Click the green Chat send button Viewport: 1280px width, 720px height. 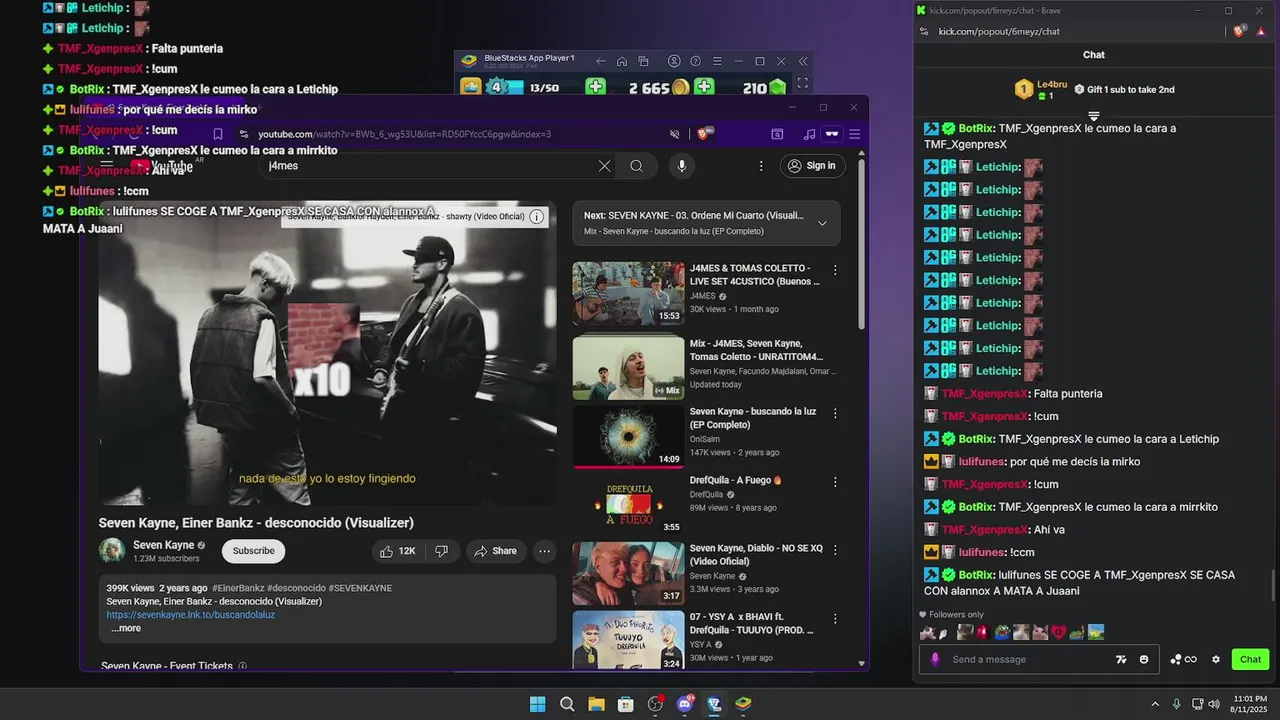pyautogui.click(x=1250, y=659)
